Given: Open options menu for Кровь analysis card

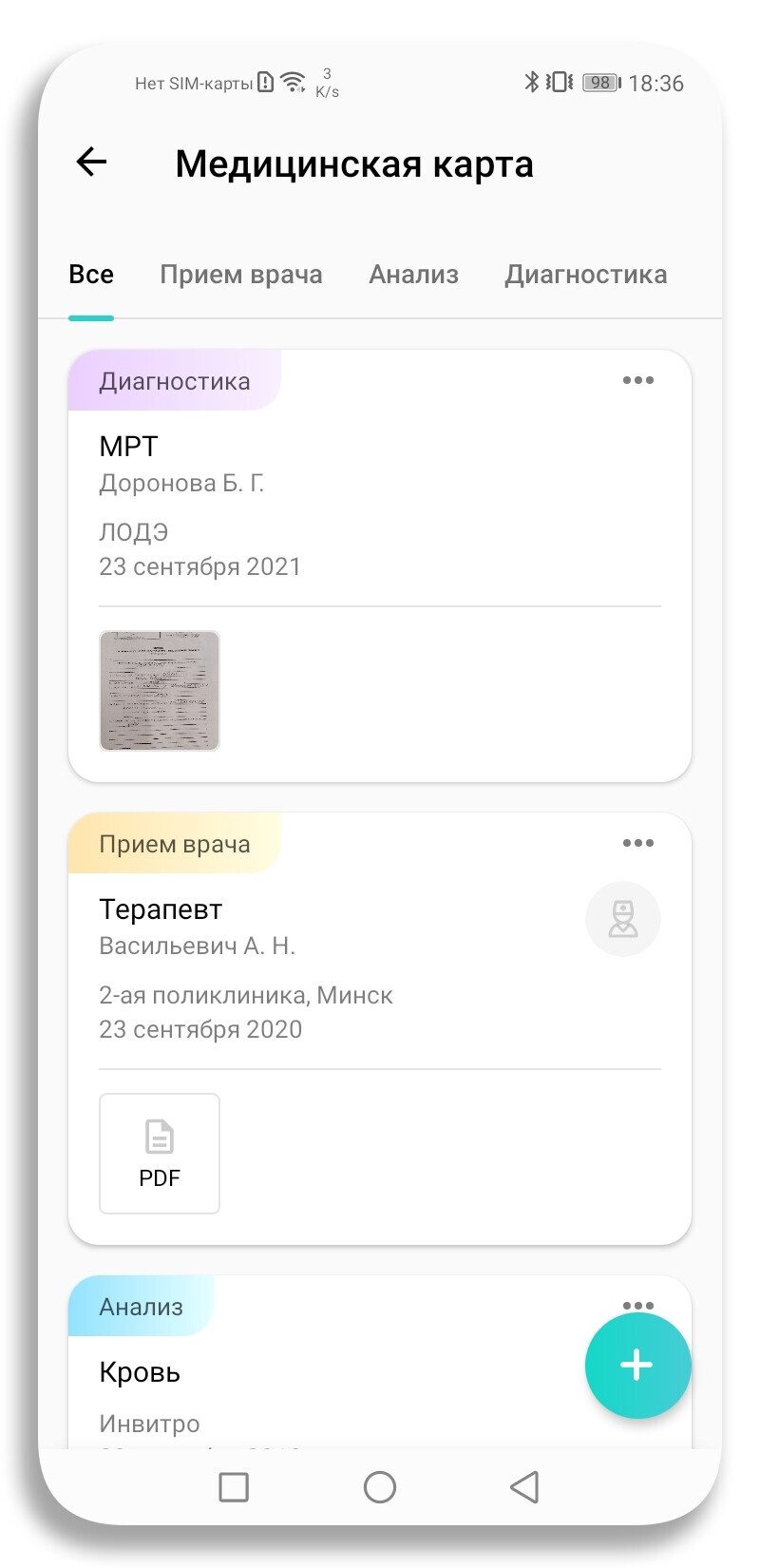Looking at the screenshot, I should (637, 1305).
